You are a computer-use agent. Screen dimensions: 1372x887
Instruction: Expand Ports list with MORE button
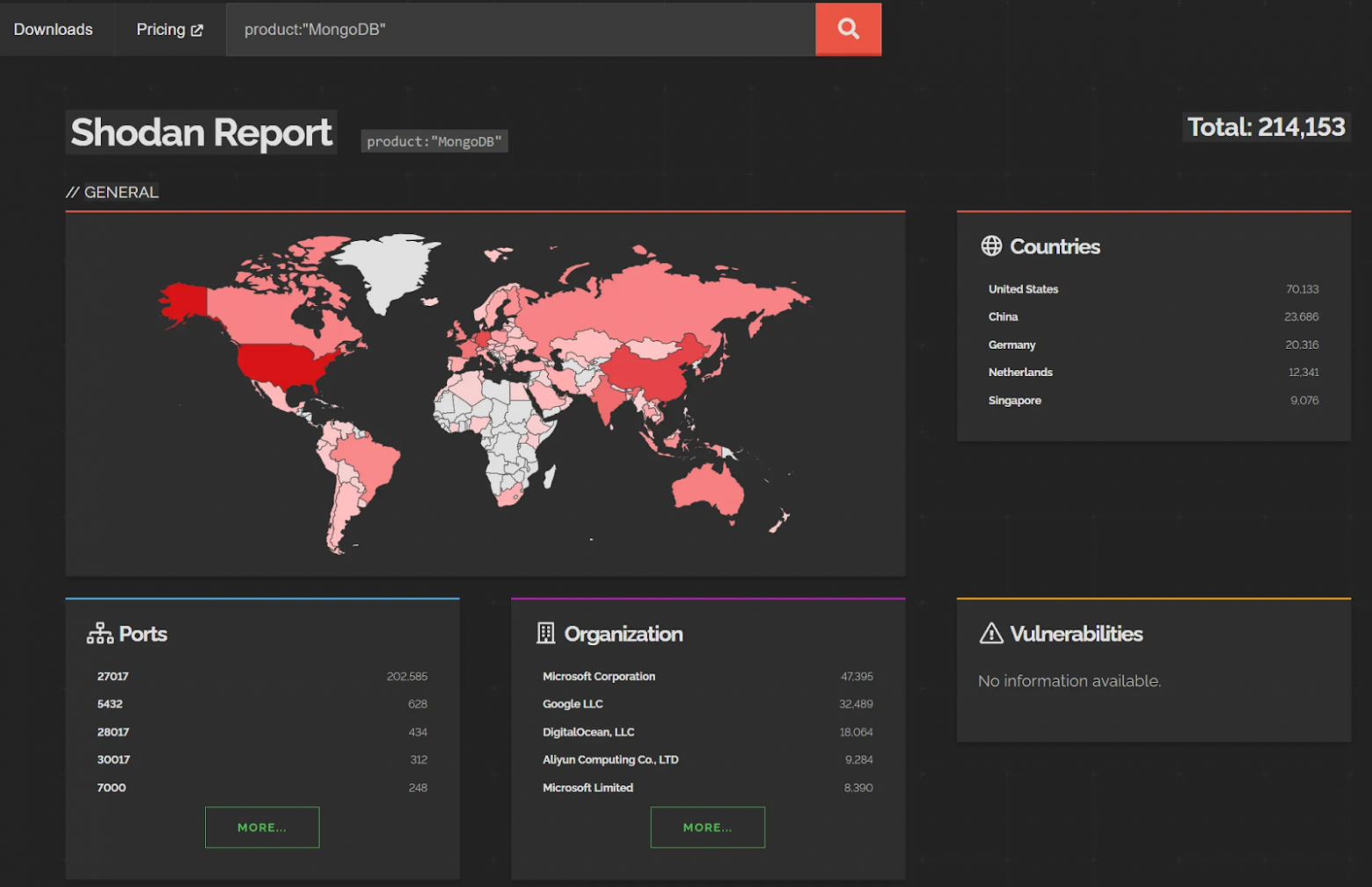pos(261,827)
